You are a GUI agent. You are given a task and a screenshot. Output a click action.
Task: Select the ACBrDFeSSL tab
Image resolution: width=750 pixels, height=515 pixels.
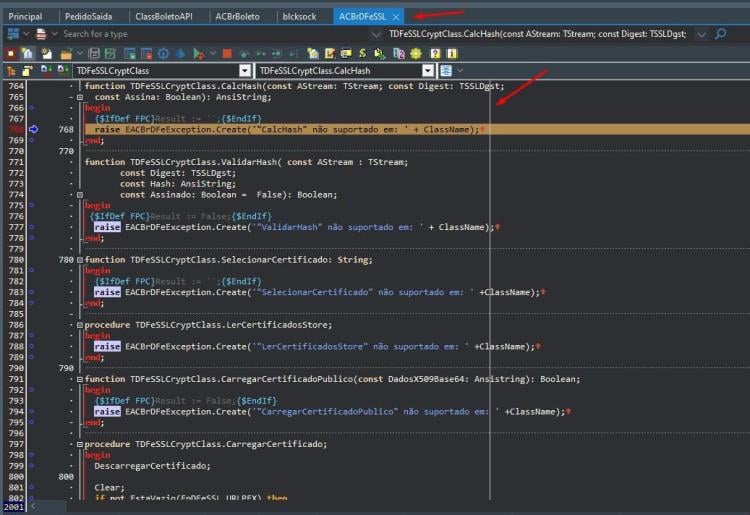point(362,16)
